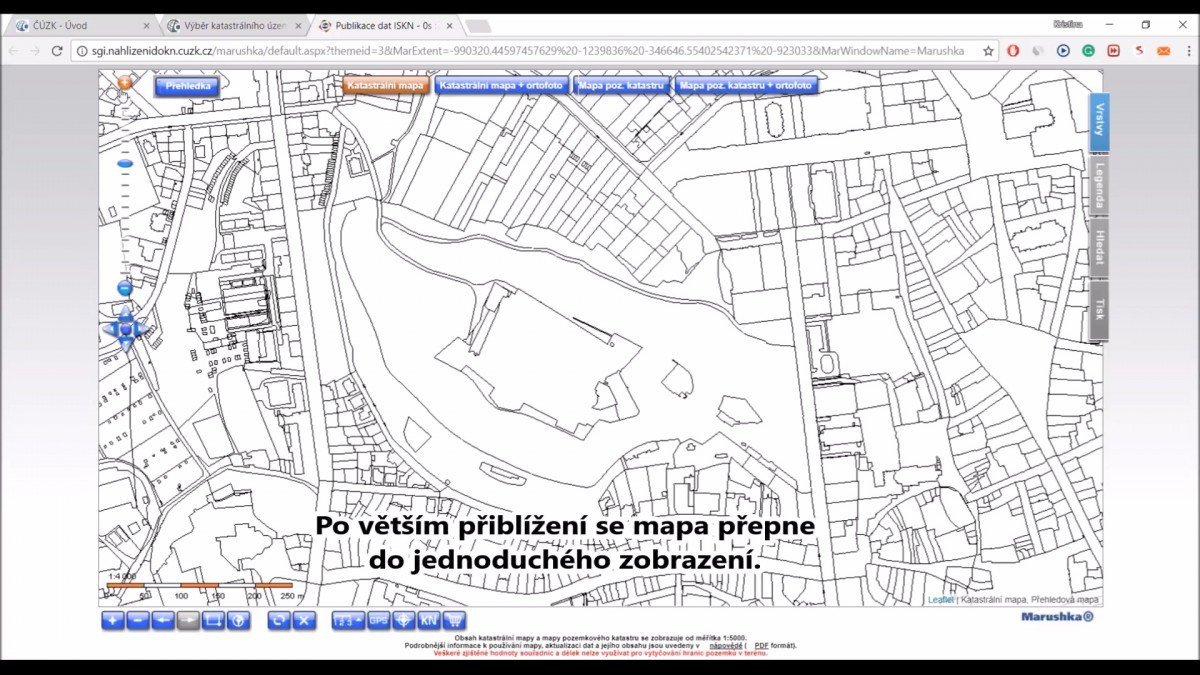The height and width of the screenshot is (675, 1200).
Task: Reload the page with browser refresh button
Action: click(57, 50)
